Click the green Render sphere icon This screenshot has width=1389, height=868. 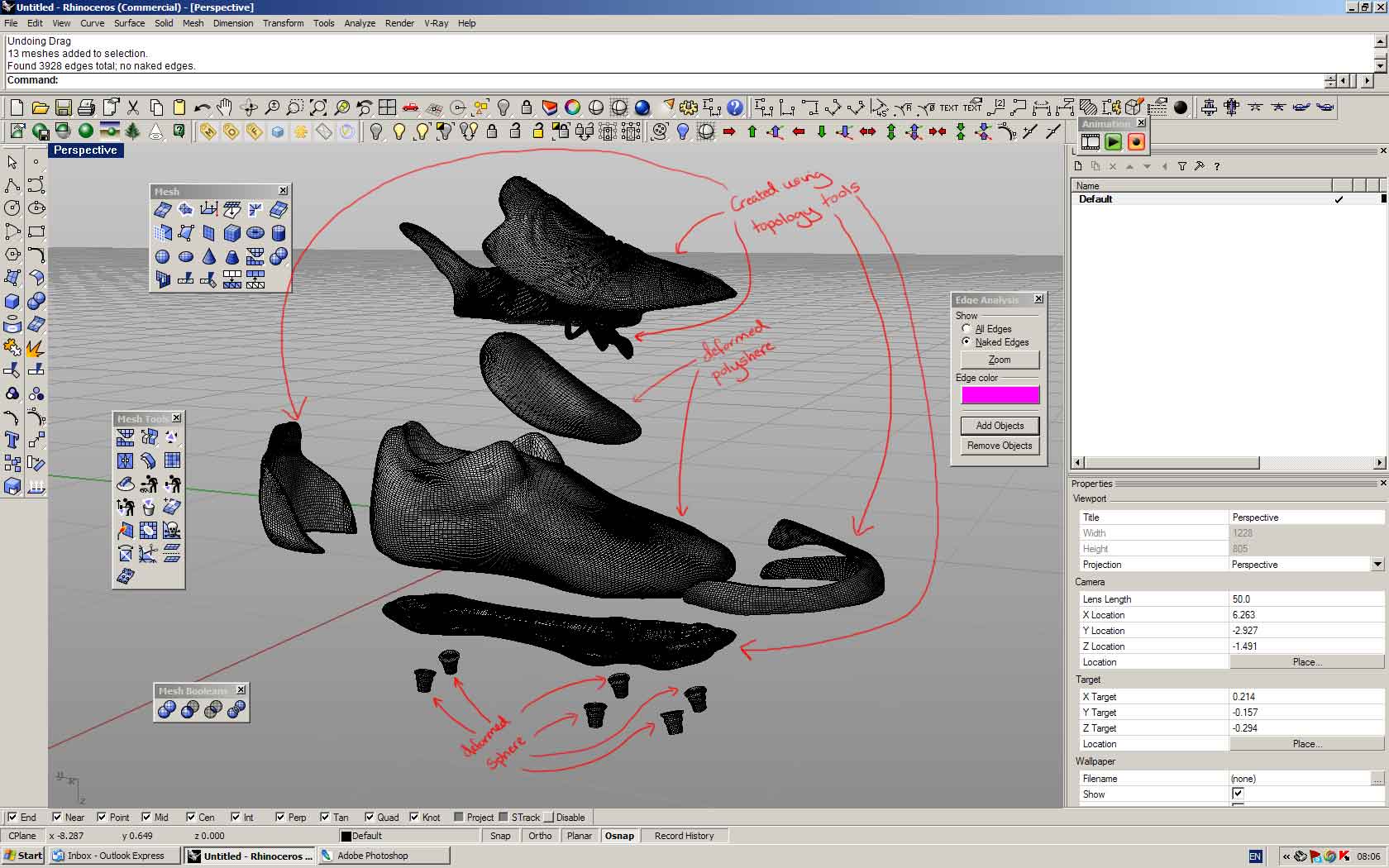coord(86,131)
